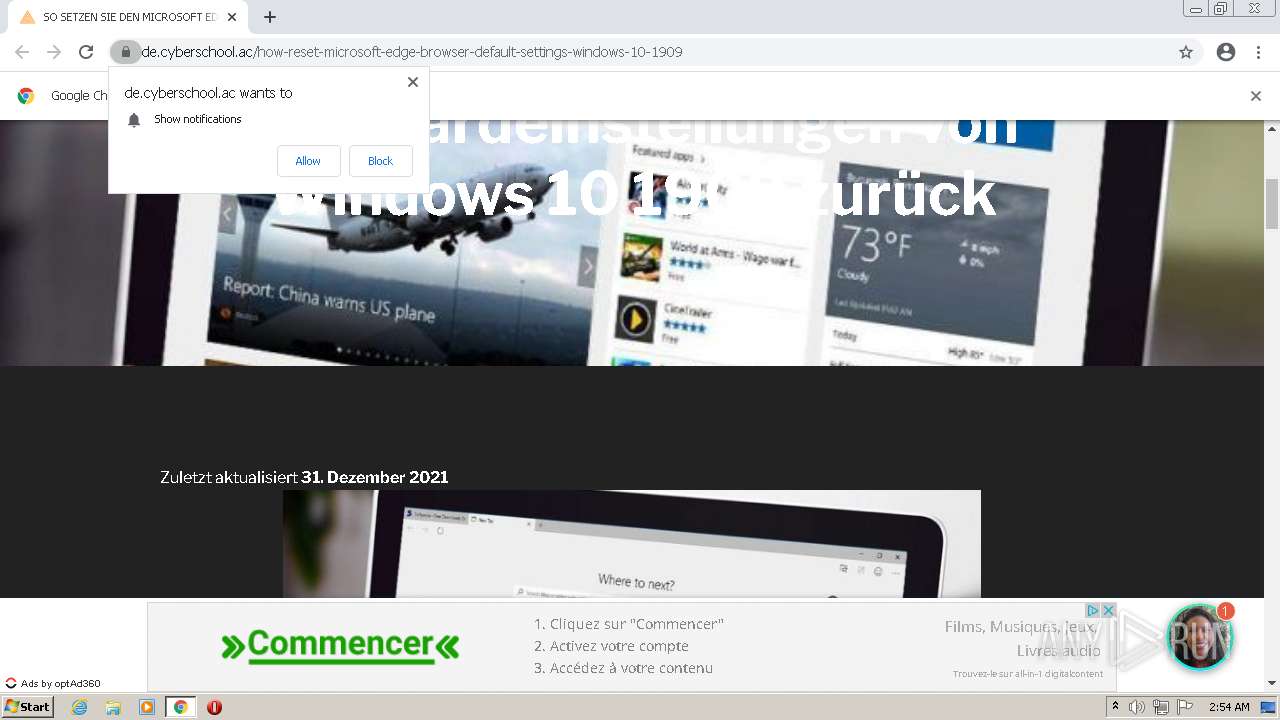Click the padlock site info icon

tap(125, 52)
